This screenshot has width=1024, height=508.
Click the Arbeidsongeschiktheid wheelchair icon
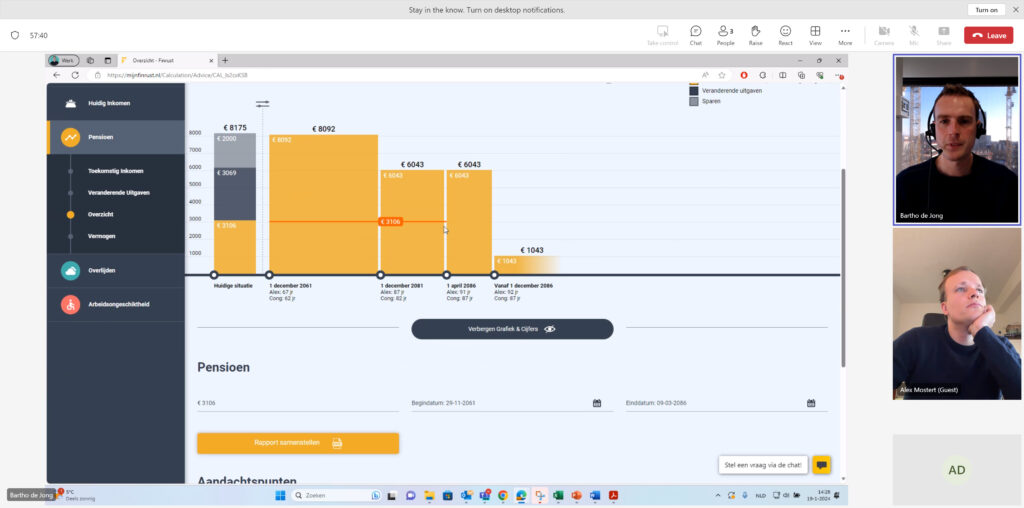click(x=70, y=304)
